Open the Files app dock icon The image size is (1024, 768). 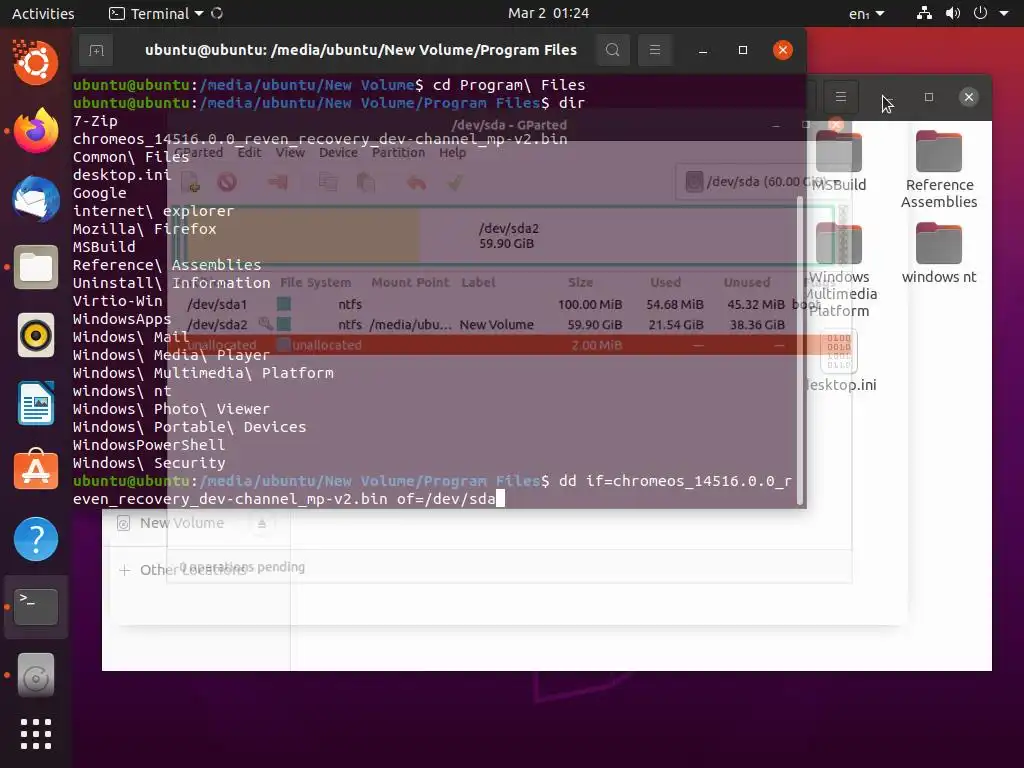36,267
